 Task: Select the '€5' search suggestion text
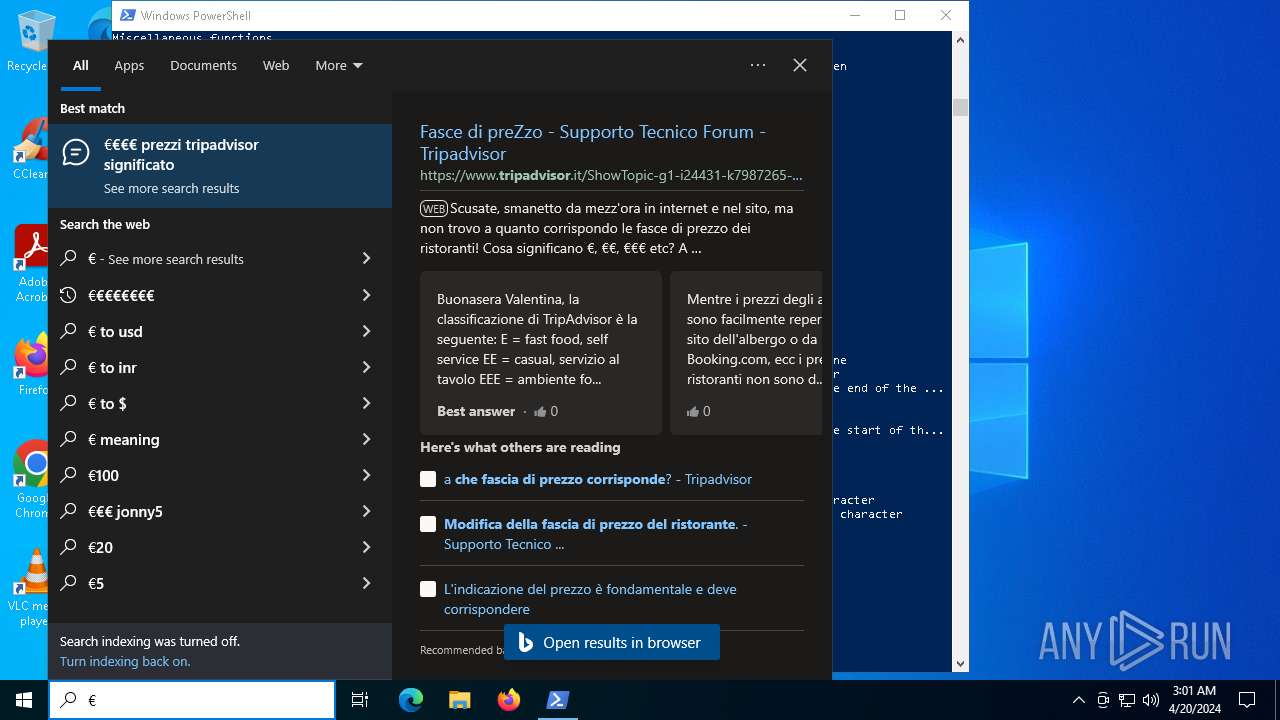[x=96, y=583]
